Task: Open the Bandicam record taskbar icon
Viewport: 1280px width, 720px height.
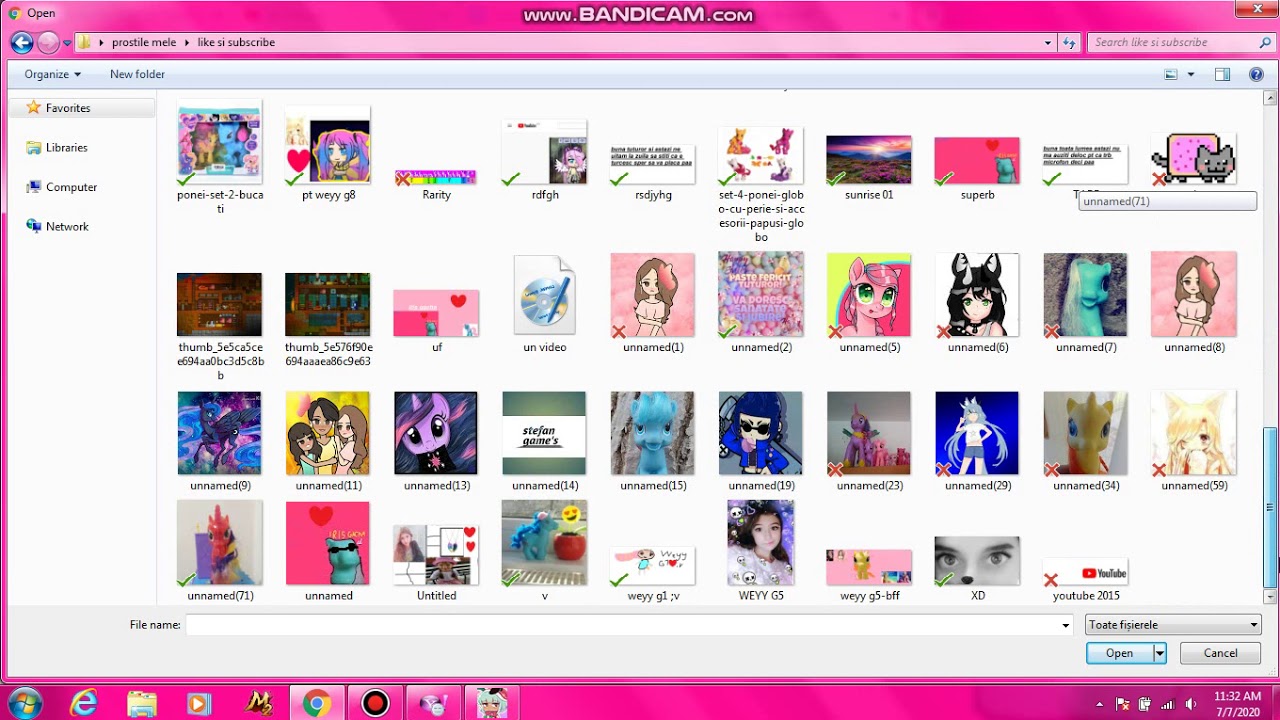Action: pyautogui.click(x=375, y=703)
